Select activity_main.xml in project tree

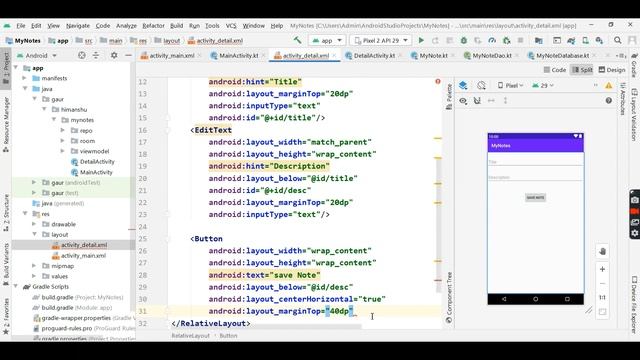(x=83, y=256)
